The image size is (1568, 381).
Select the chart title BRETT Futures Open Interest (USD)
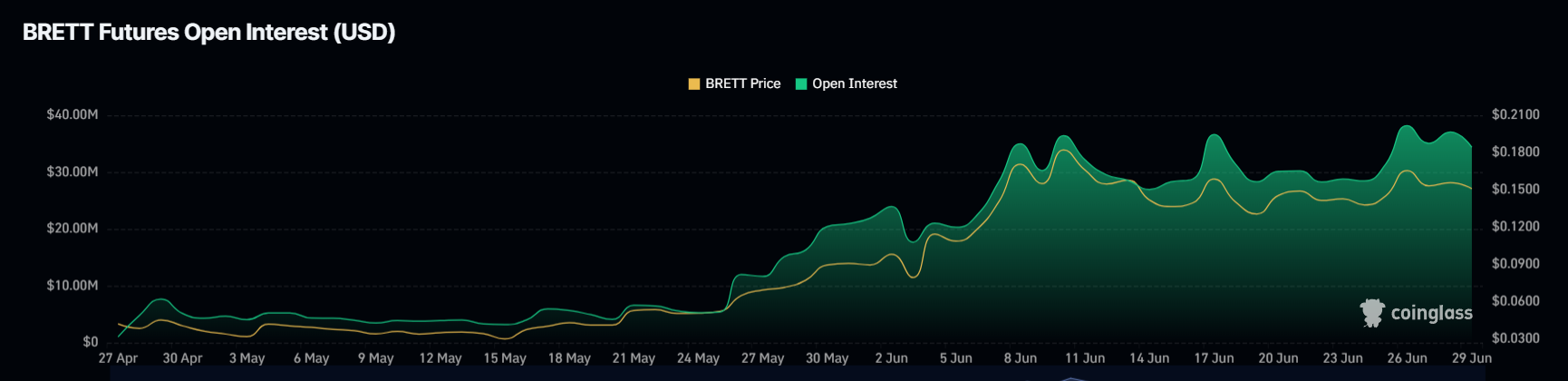(x=209, y=32)
